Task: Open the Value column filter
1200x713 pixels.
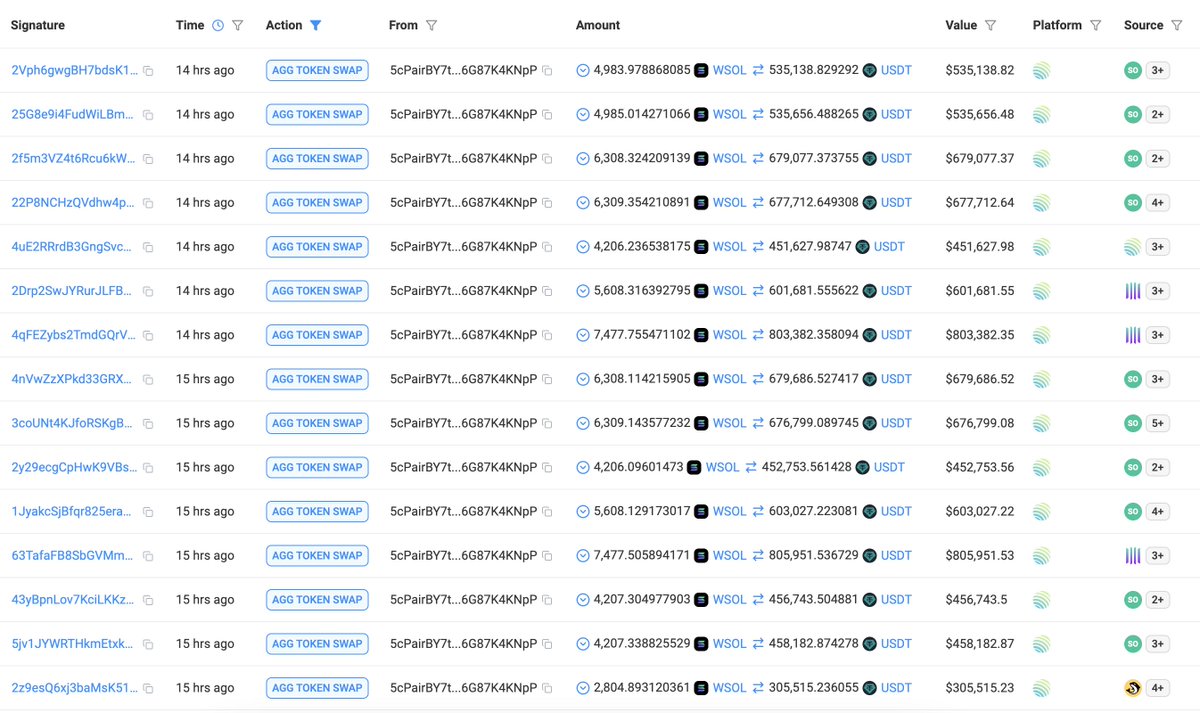Action: [x=992, y=24]
